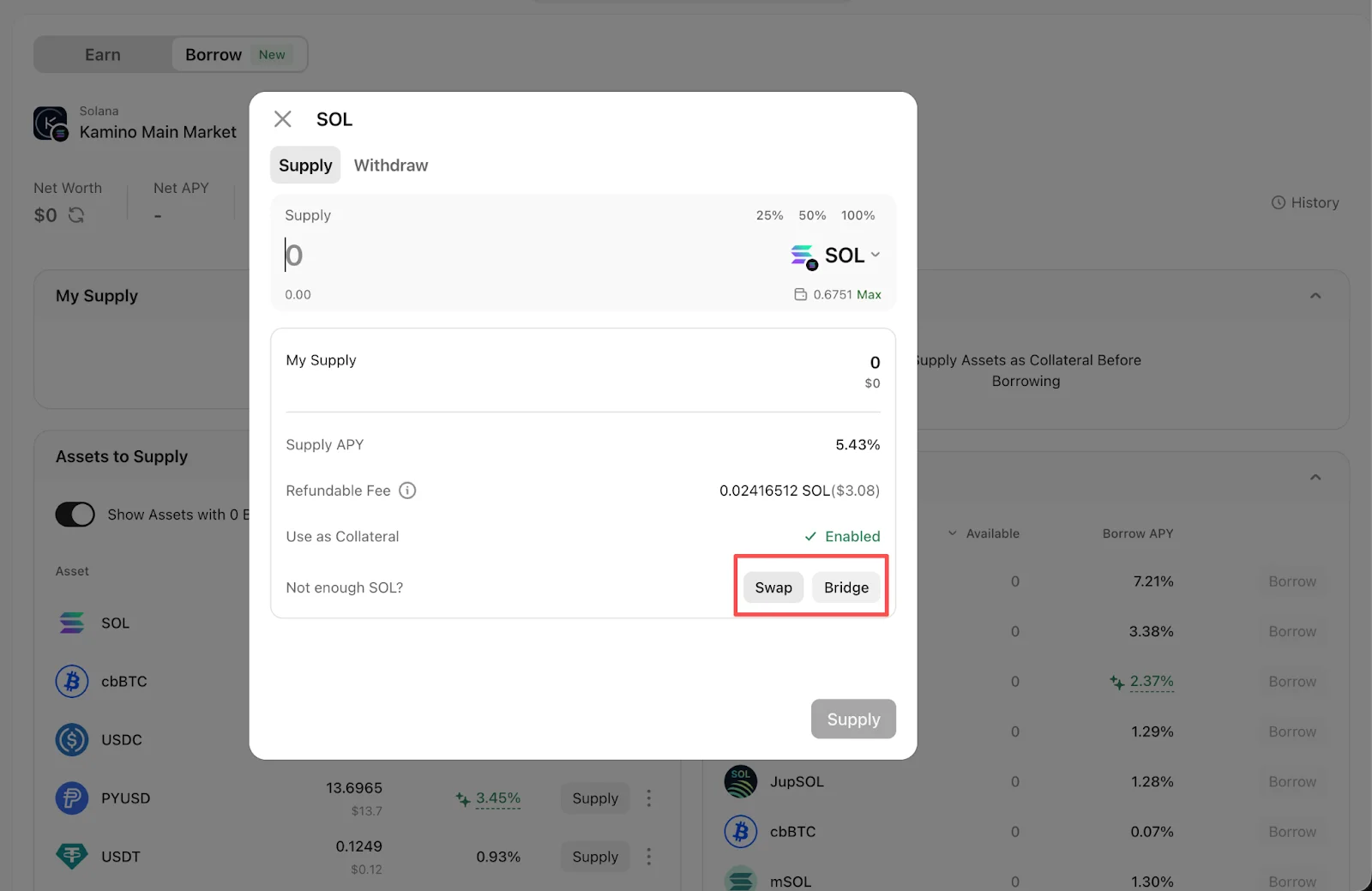Close the SOL supply dialog
The width and height of the screenshot is (1372, 891).
(x=283, y=119)
